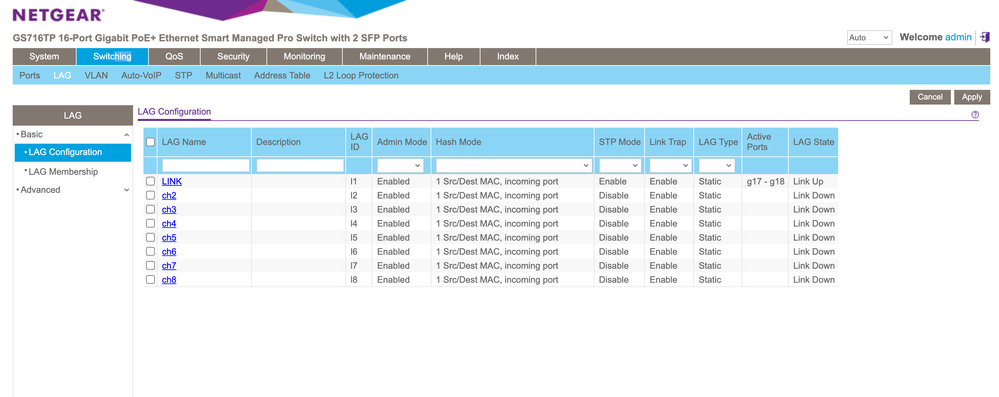This screenshot has width=999, height=397.
Task: Open the ch6 LAG link
Action: pos(169,252)
